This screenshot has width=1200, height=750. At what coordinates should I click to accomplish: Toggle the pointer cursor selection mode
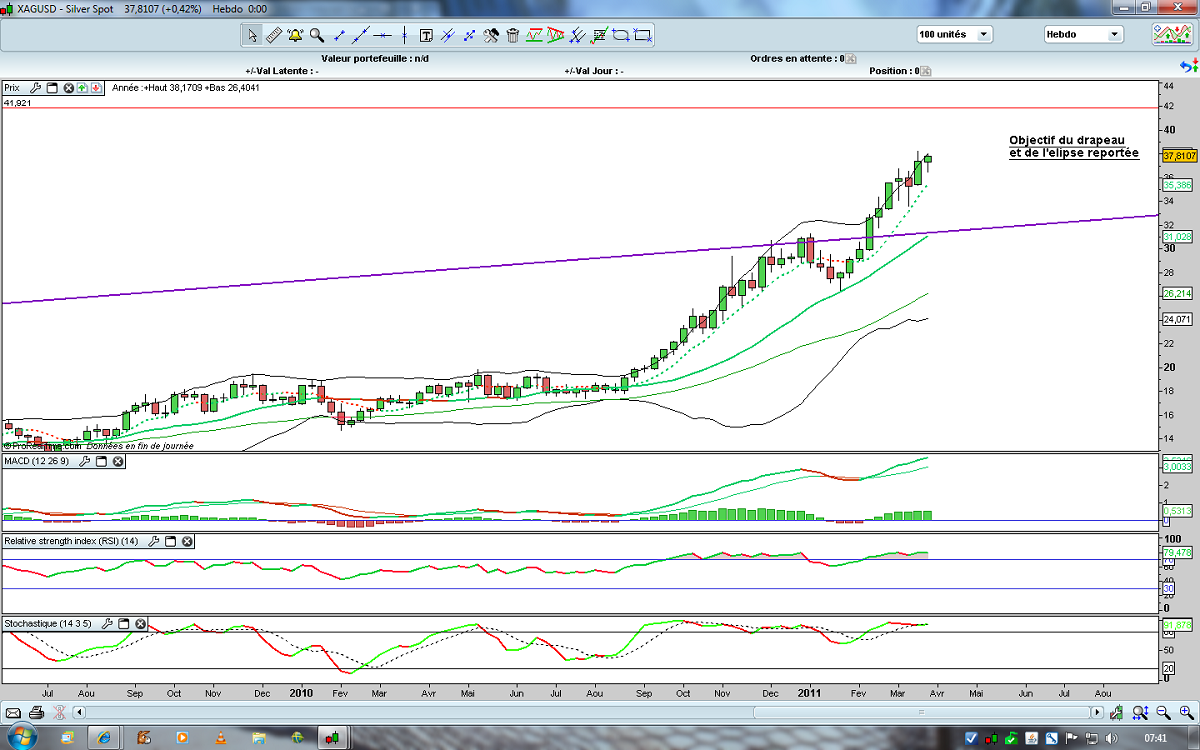pos(252,35)
